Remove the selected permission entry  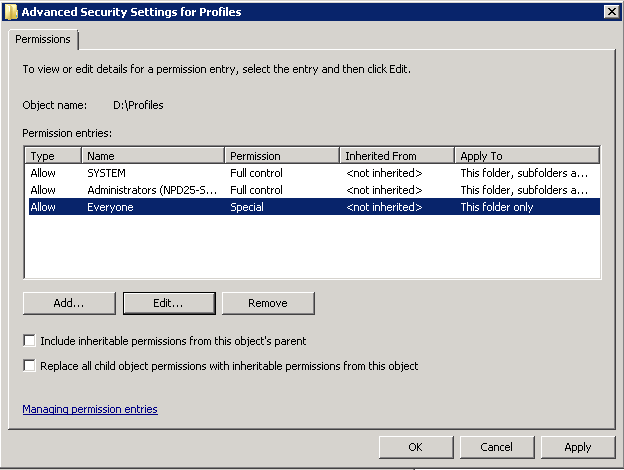click(x=268, y=303)
